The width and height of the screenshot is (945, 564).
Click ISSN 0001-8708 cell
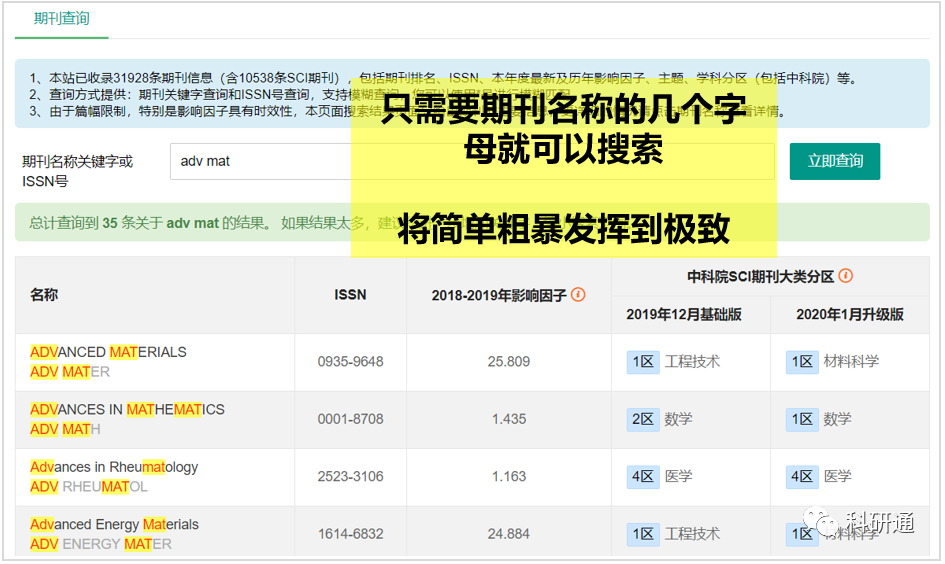click(350, 419)
